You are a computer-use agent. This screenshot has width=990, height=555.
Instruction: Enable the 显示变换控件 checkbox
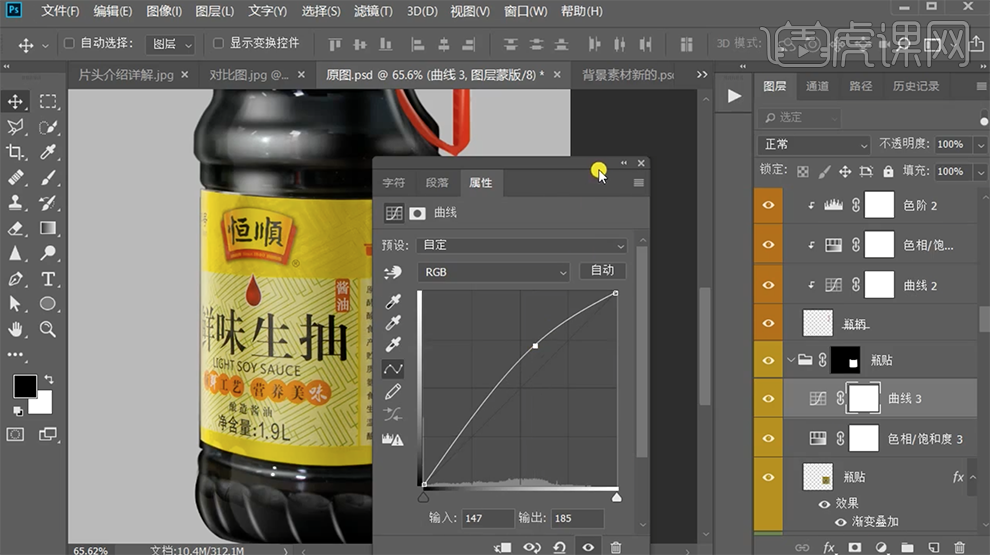pyautogui.click(x=219, y=44)
